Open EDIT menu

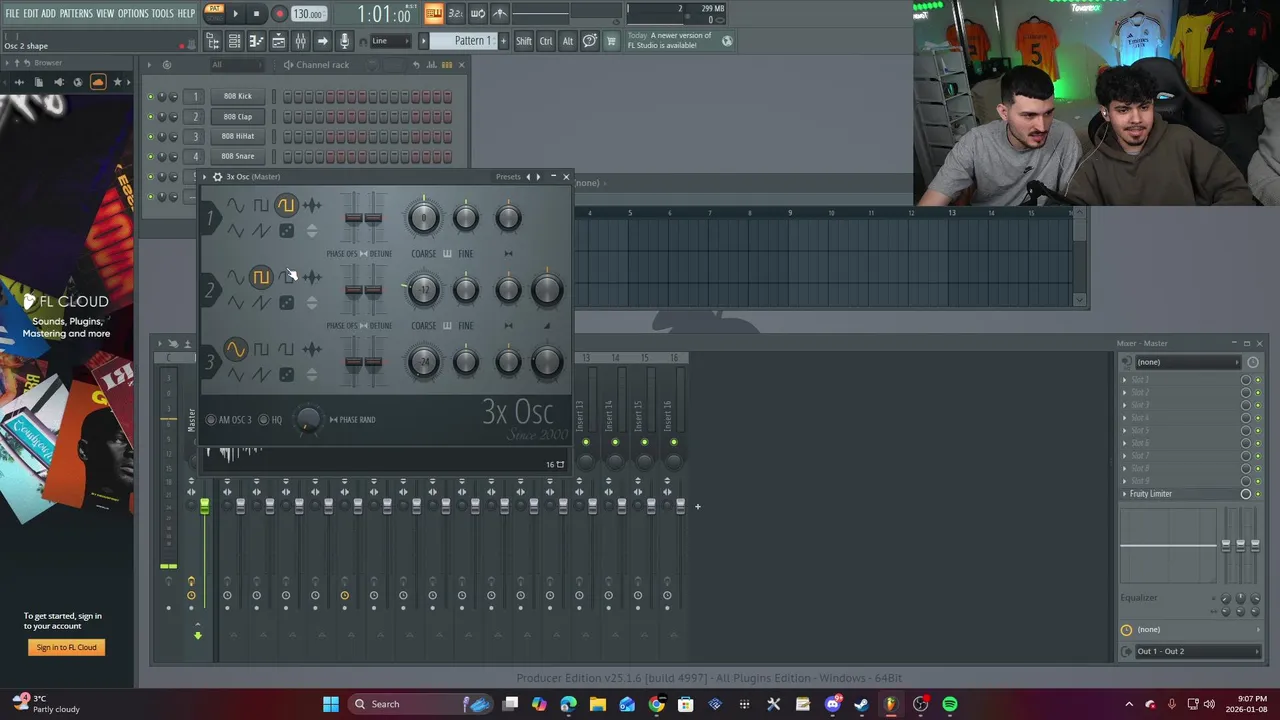[x=31, y=13]
